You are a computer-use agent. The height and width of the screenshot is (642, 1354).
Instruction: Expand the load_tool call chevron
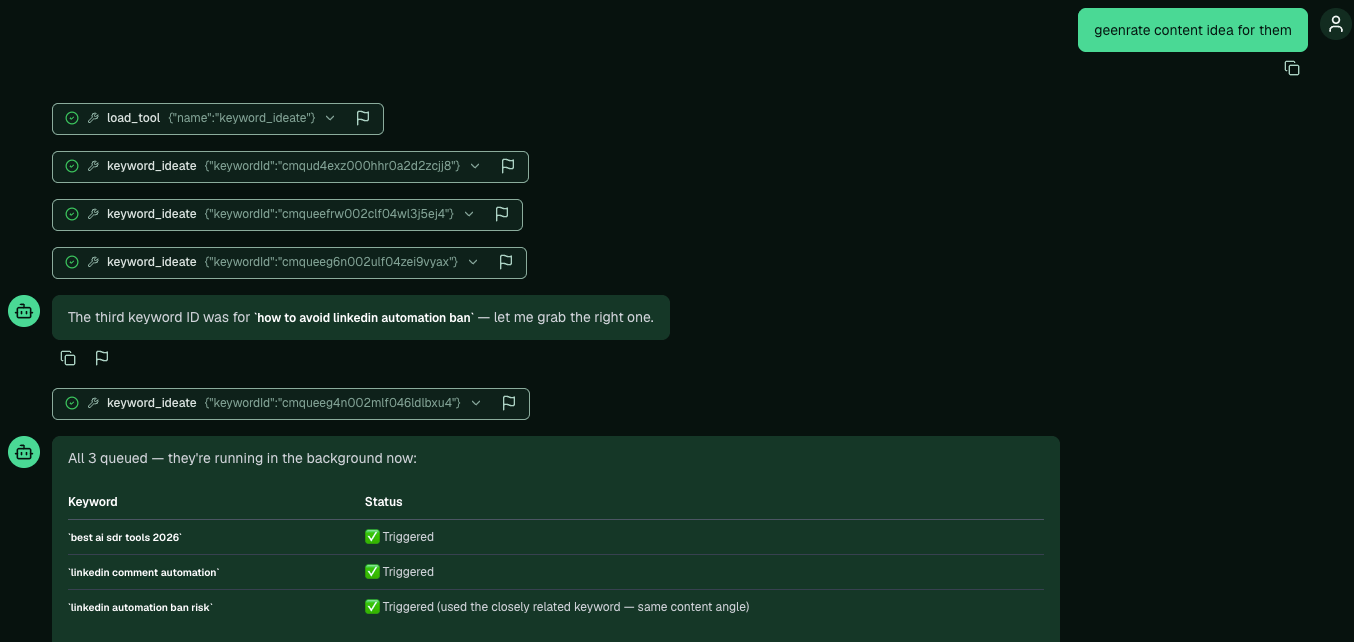click(330, 118)
